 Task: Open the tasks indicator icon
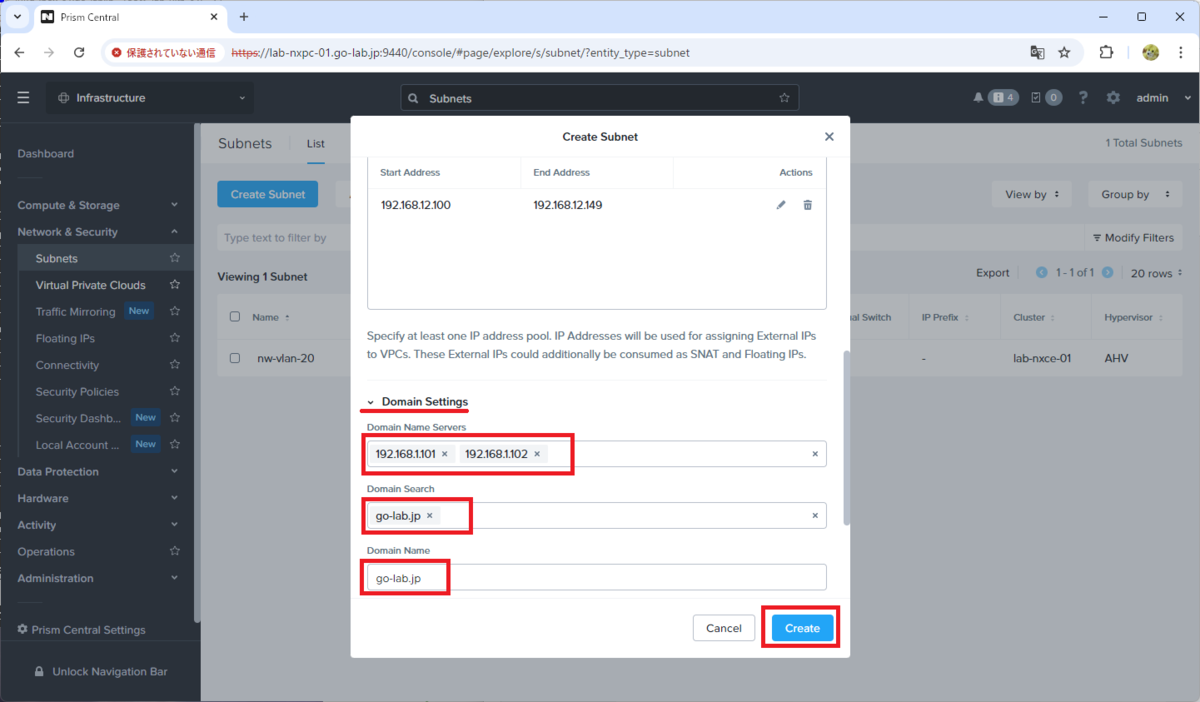click(1037, 98)
